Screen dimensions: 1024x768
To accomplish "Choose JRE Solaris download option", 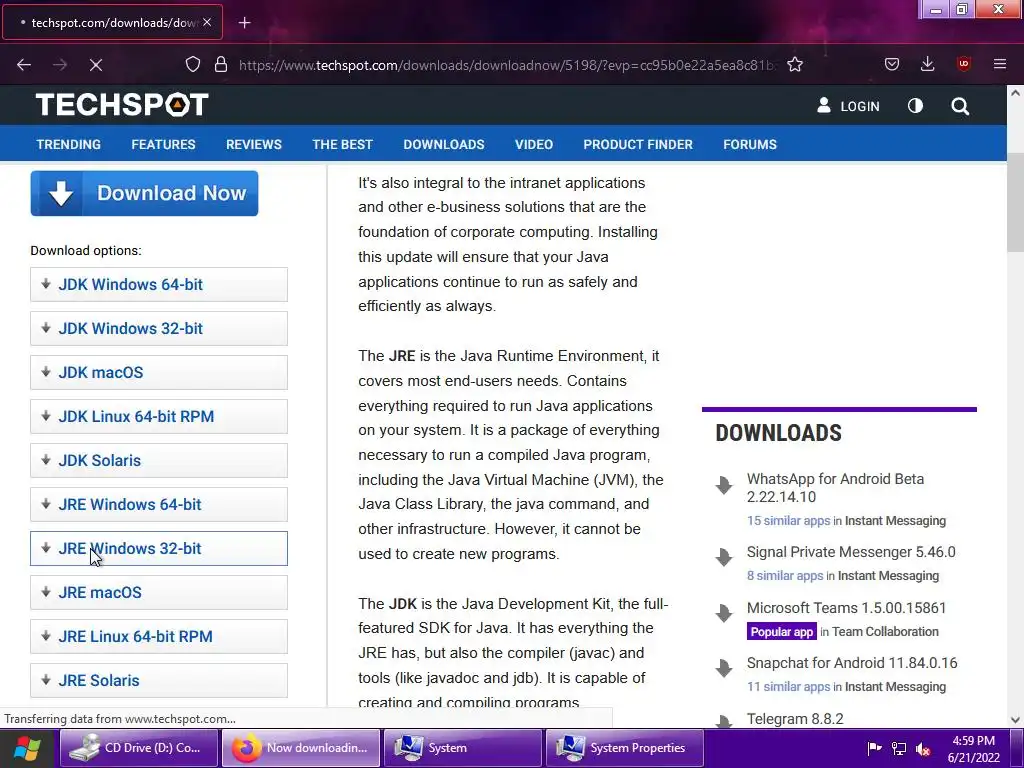I will 159,680.
